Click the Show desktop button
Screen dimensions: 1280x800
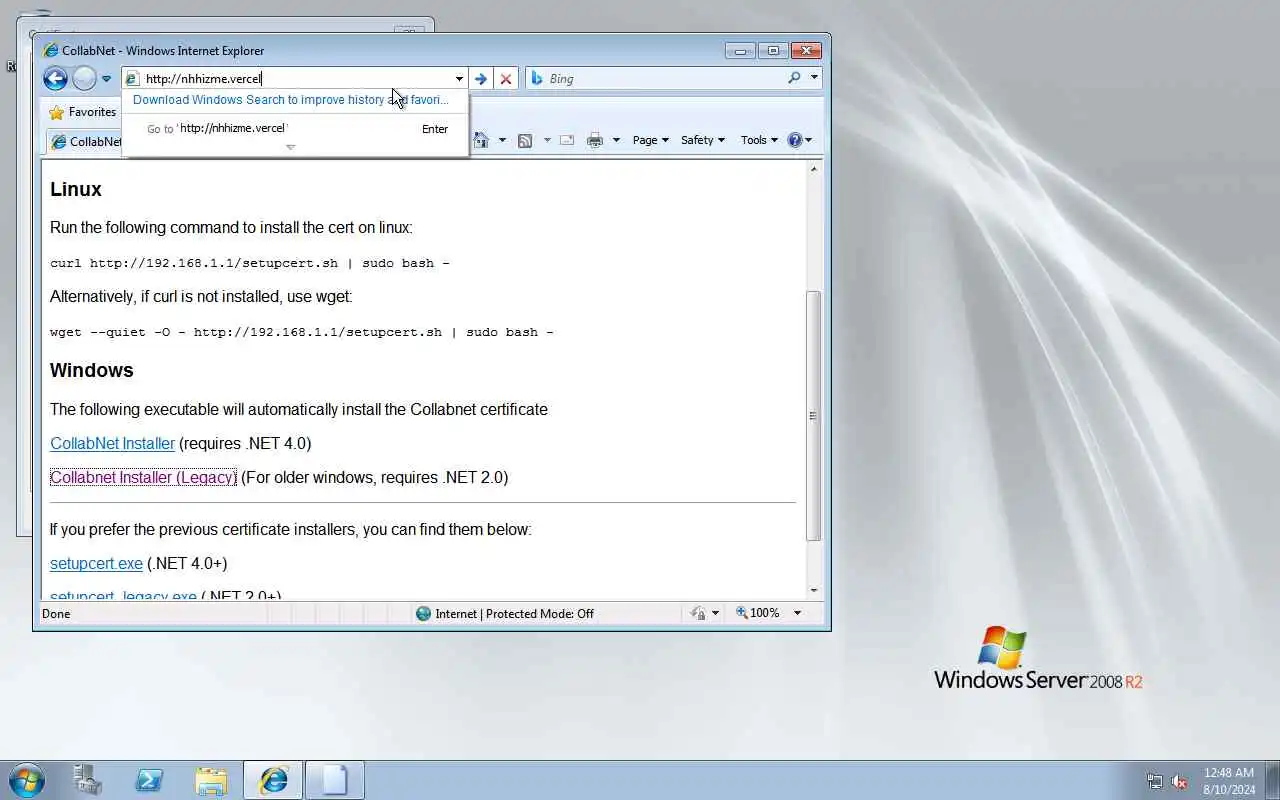[1272, 780]
